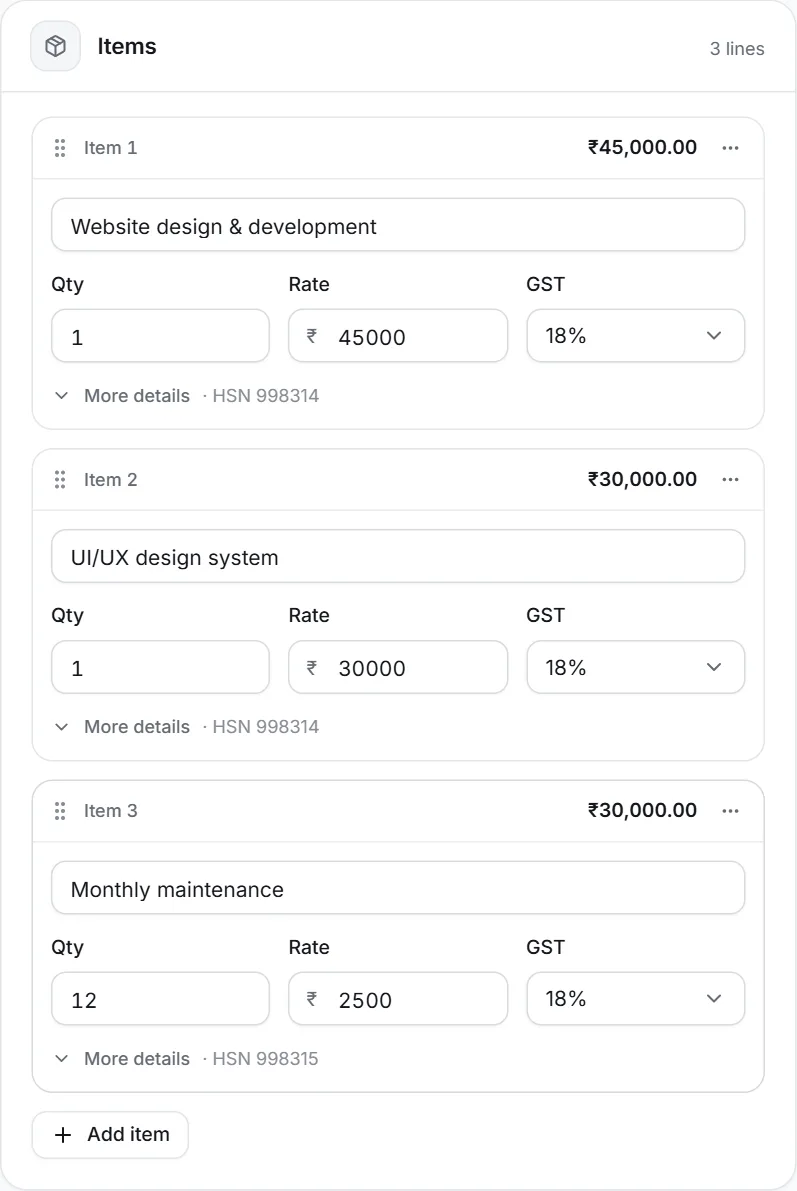The height and width of the screenshot is (1191, 797).
Task: Click the HSN 998314 code under Item 1
Action: [265, 396]
